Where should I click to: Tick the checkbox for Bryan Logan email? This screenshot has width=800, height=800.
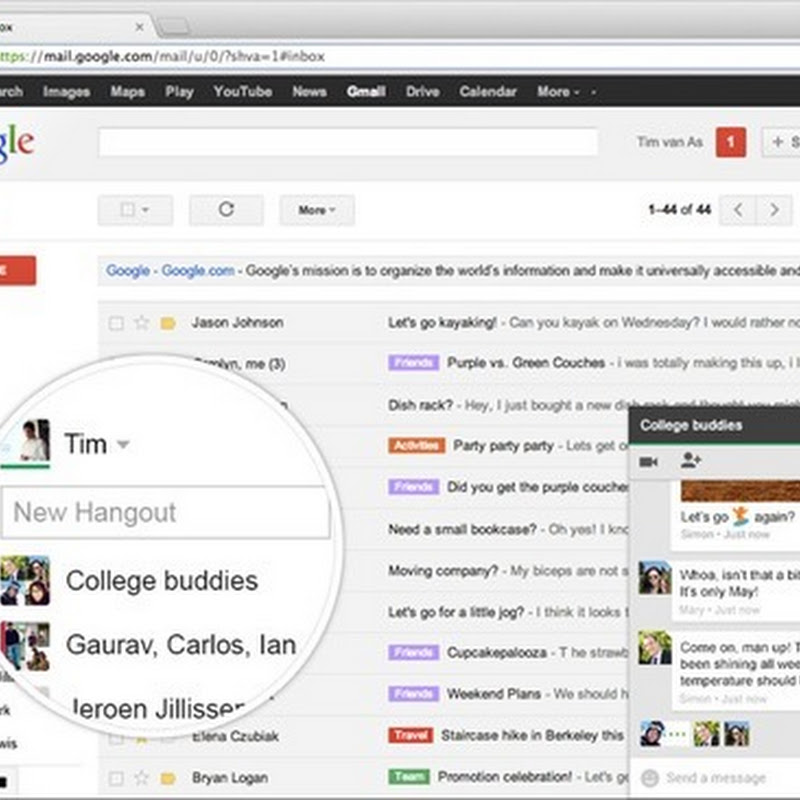click(x=116, y=779)
